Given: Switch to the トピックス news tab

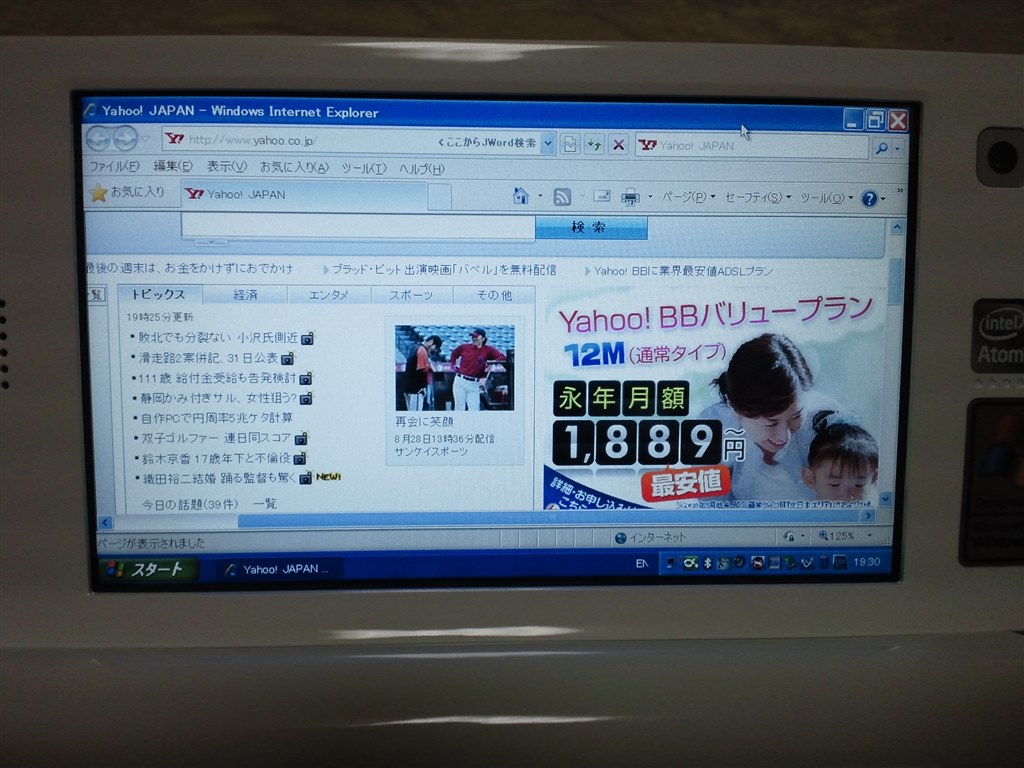Looking at the screenshot, I should (159, 295).
